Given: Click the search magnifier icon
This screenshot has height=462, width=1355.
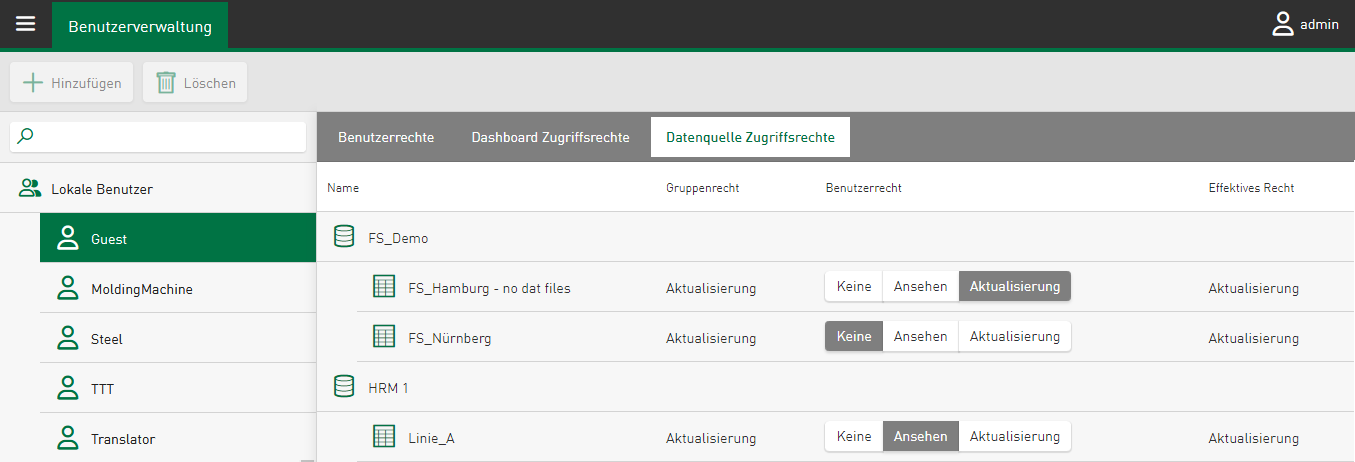Looking at the screenshot, I should (27, 136).
